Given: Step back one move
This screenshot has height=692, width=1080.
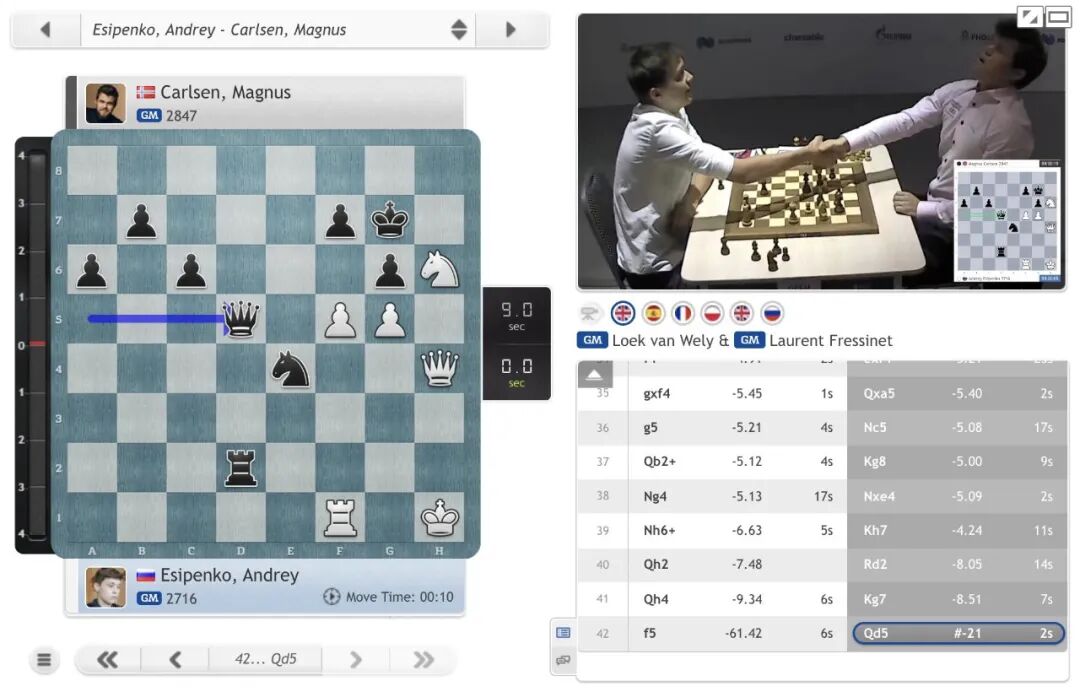Looking at the screenshot, I should (175, 660).
